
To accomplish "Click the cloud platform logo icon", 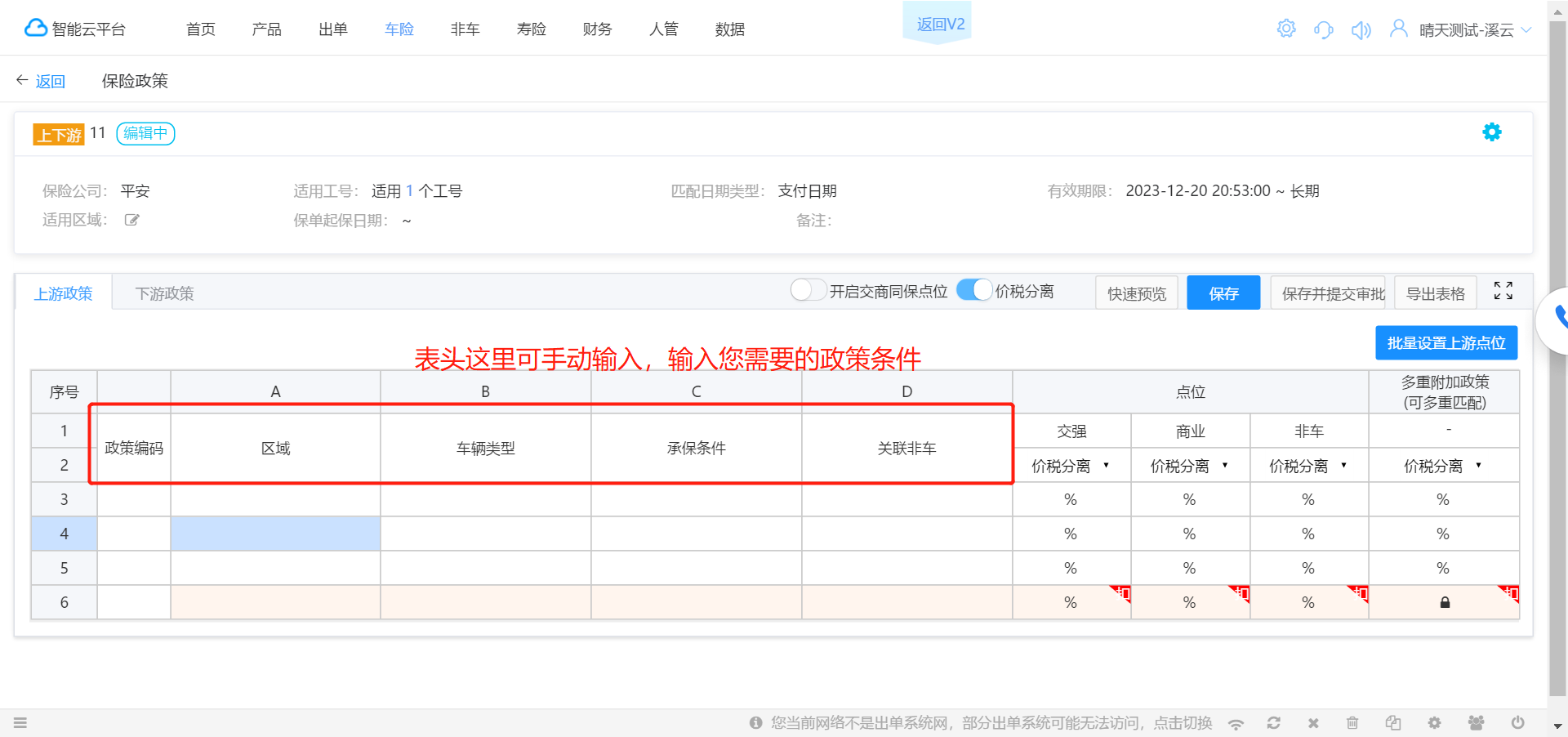I will click(35, 29).
